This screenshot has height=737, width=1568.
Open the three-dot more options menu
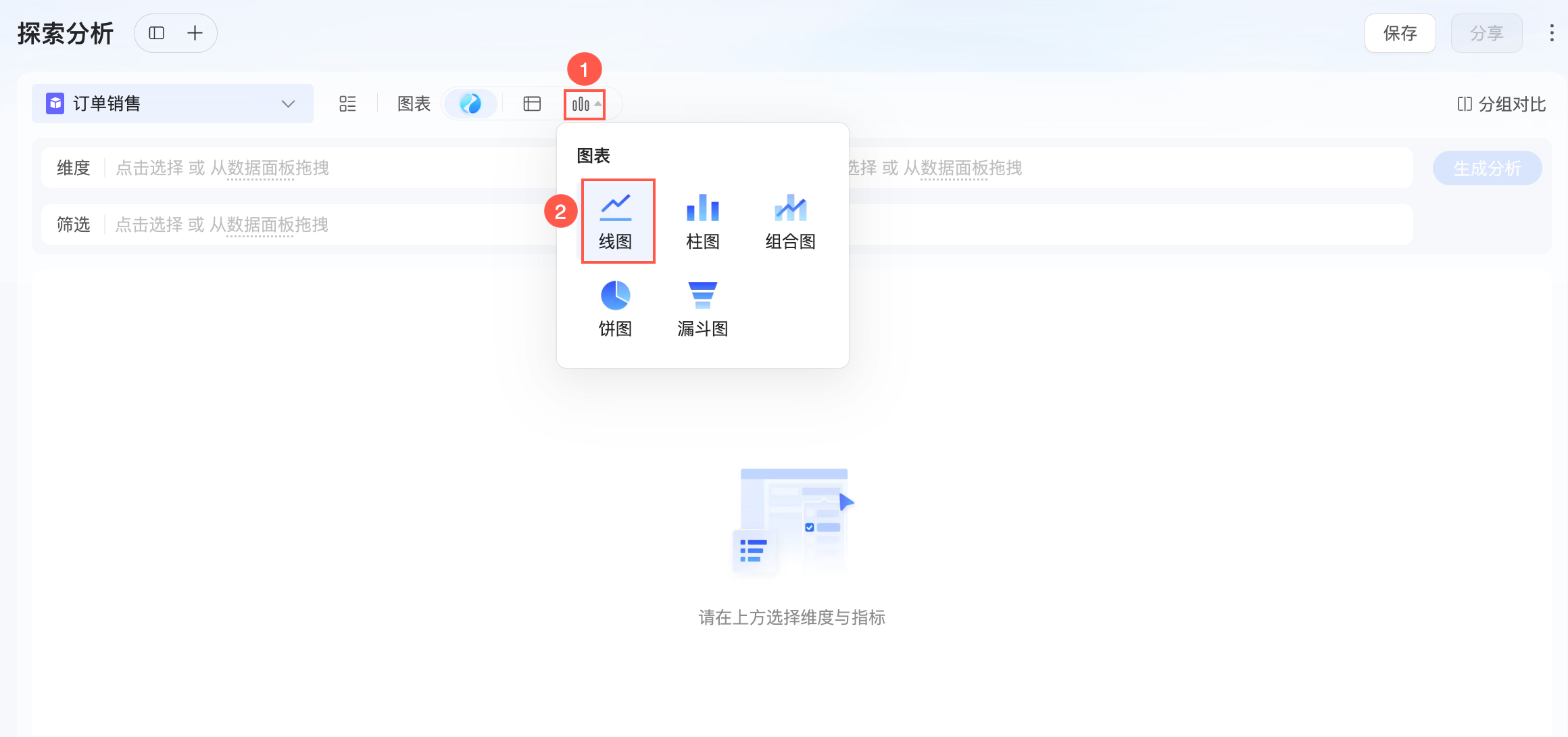(1551, 33)
